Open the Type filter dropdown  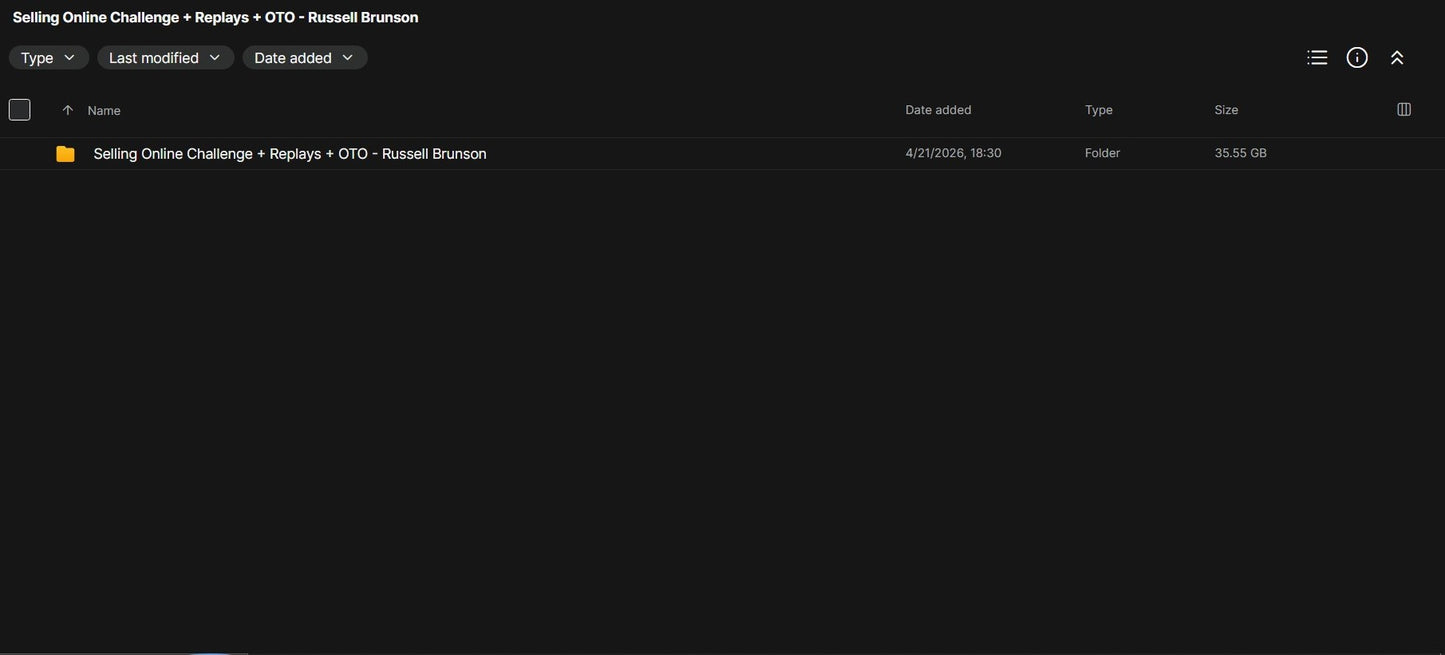[49, 58]
